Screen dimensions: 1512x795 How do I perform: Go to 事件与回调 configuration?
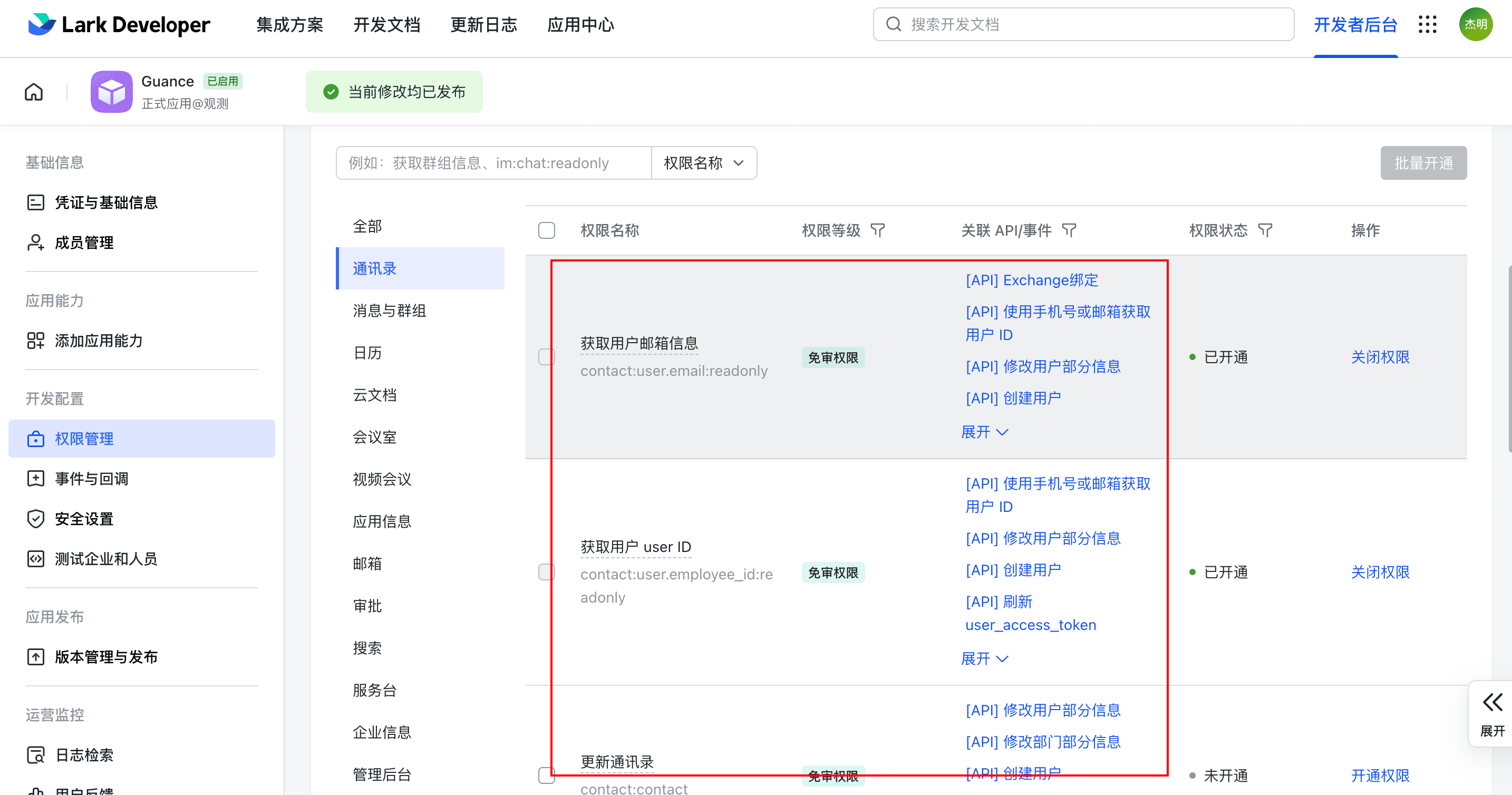[92, 478]
